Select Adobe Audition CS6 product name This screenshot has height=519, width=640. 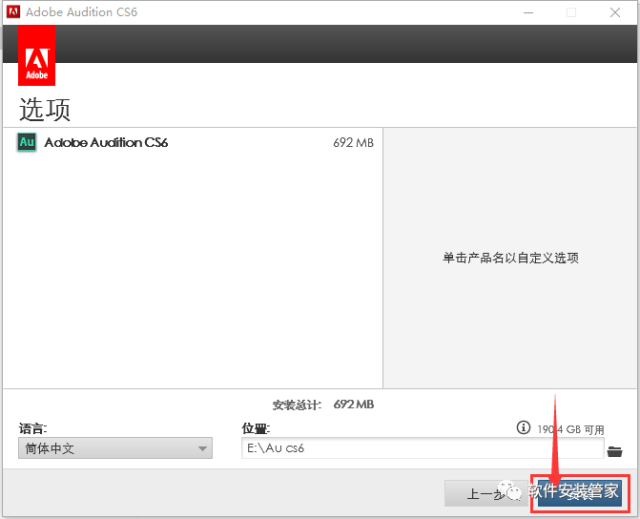click(106, 142)
